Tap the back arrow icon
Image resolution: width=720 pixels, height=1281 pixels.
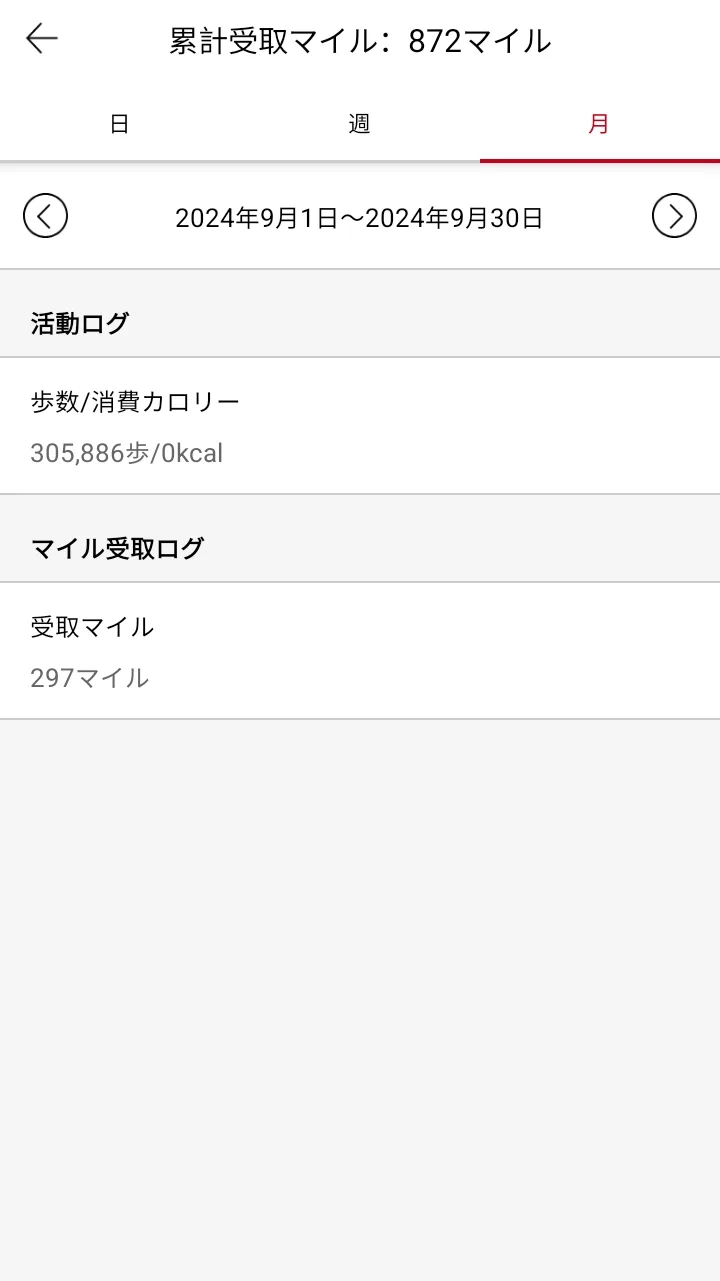[42, 39]
